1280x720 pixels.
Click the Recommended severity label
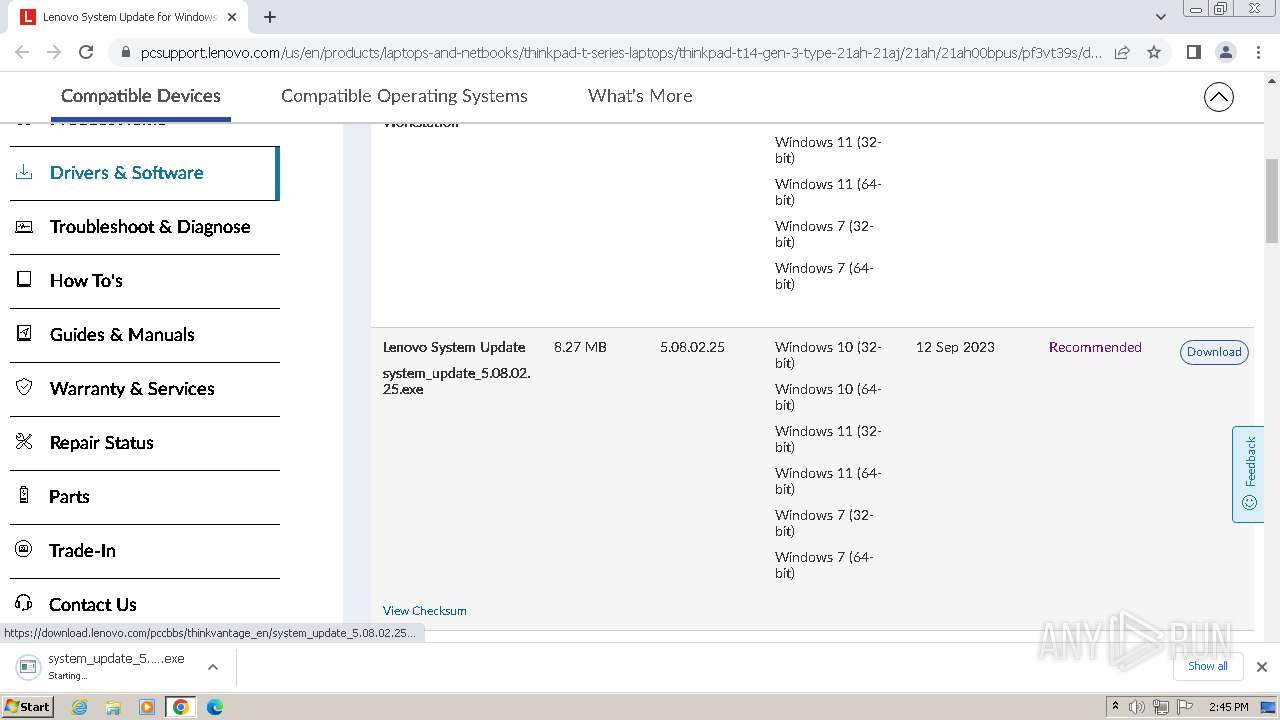[x=1095, y=347]
